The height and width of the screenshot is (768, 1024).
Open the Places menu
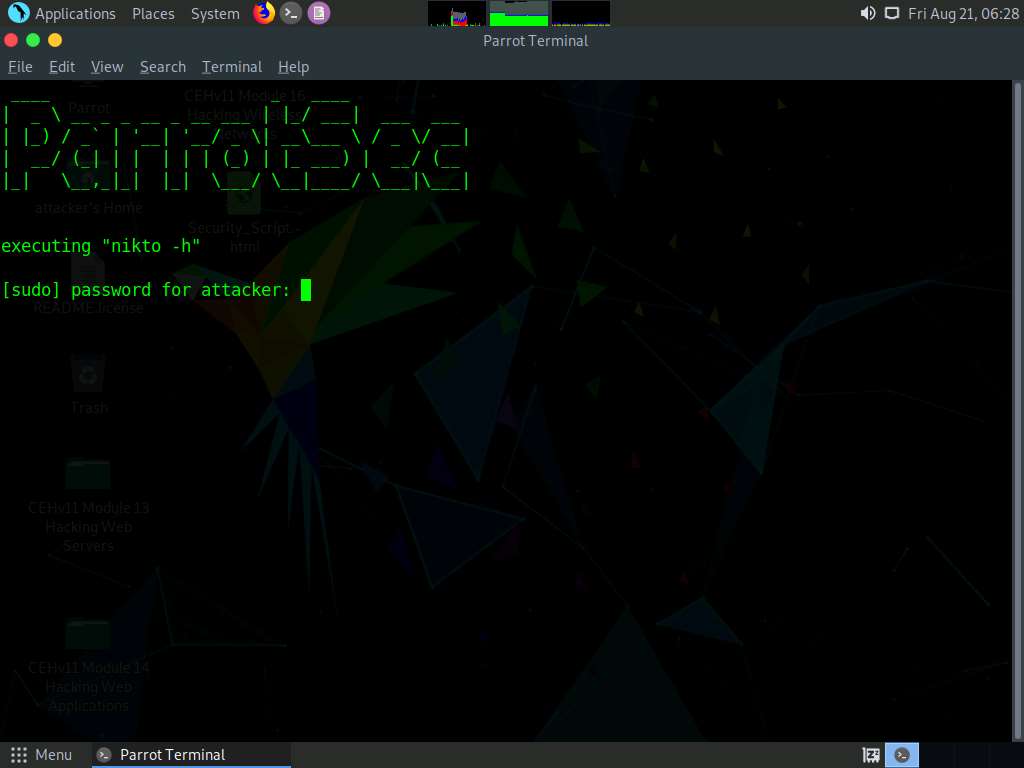[153, 14]
